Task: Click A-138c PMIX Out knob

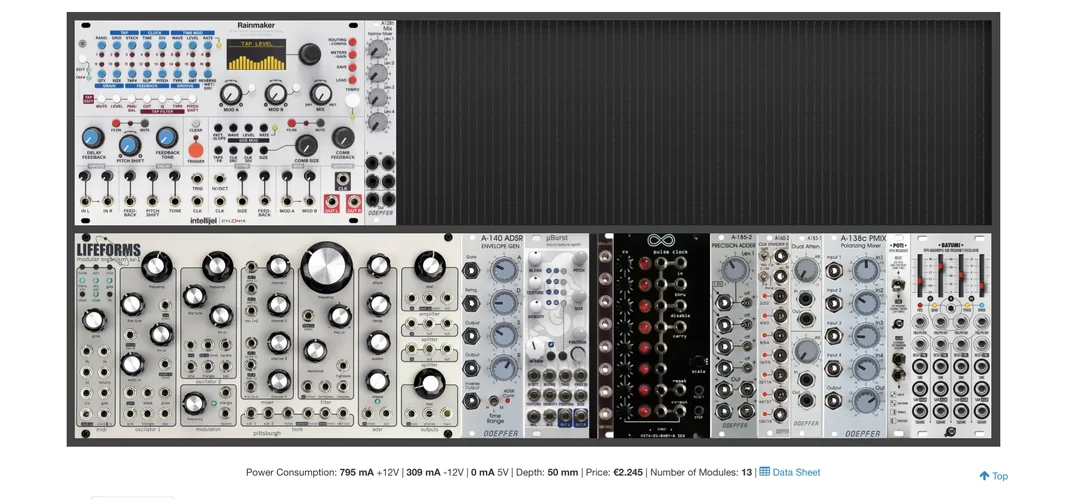Action: [x=865, y=401]
